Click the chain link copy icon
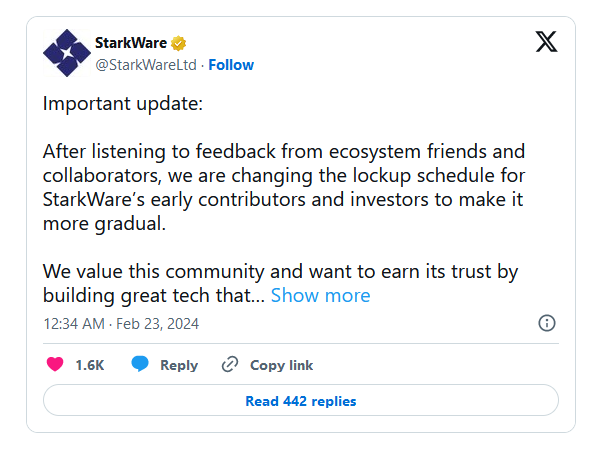600x450 pixels. (x=230, y=364)
